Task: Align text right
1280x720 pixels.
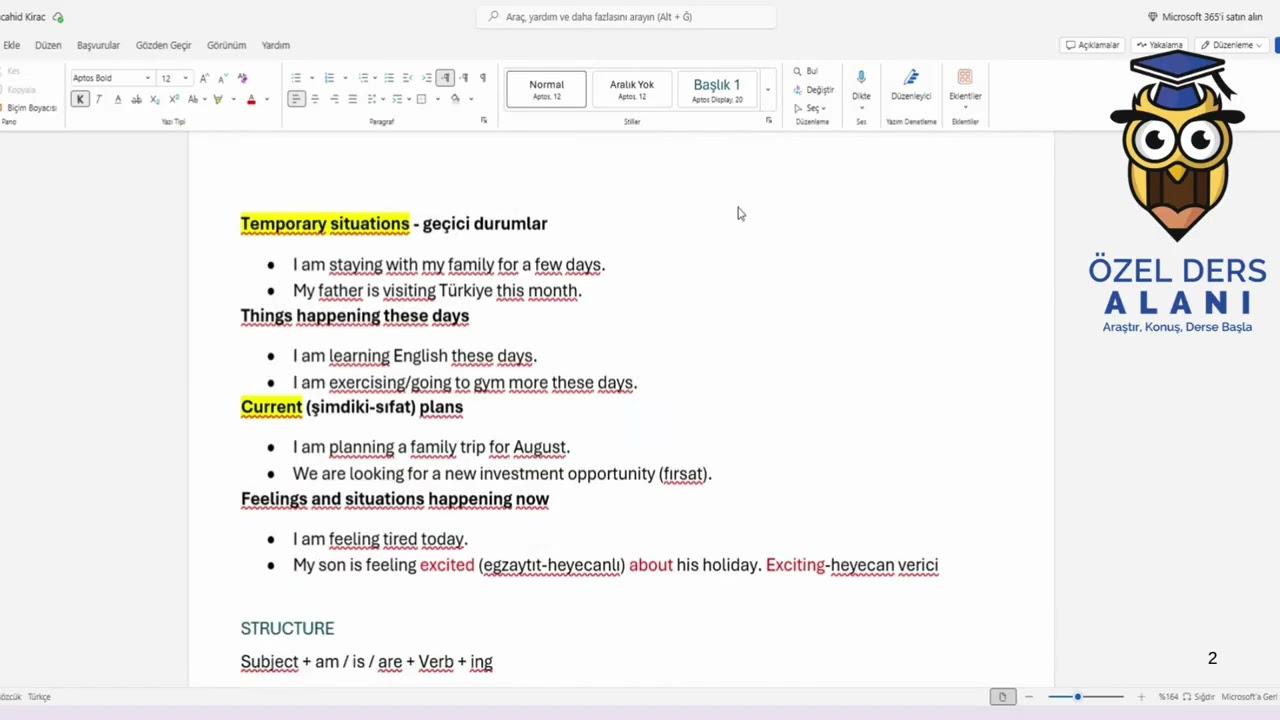Action: click(x=334, y=99)
